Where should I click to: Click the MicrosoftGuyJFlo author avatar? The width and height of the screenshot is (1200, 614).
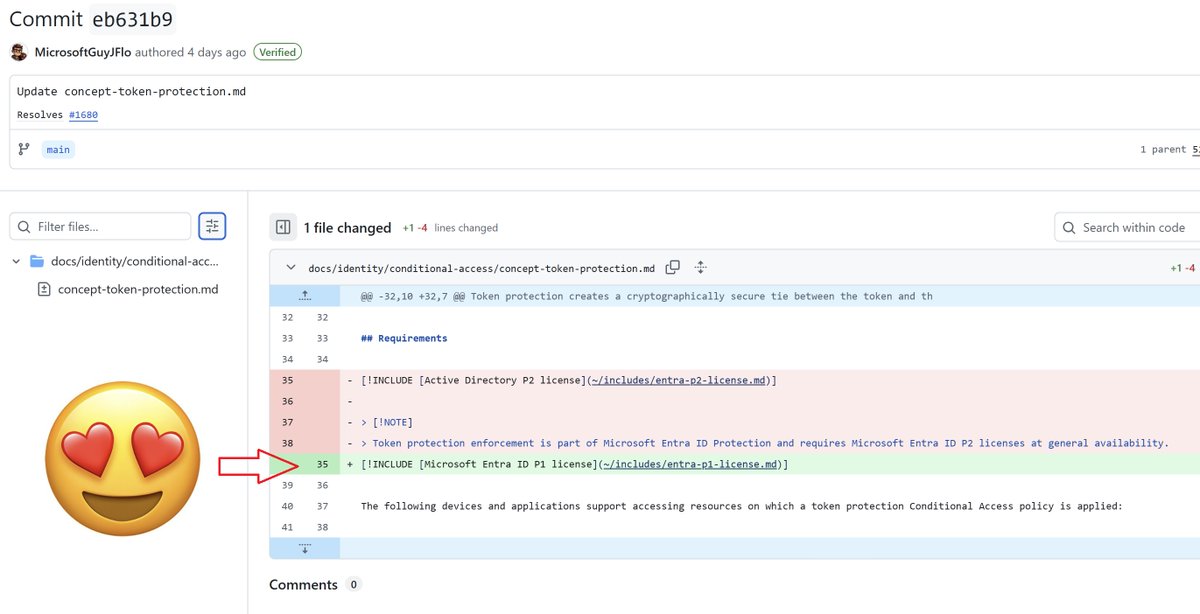[18, 52]
